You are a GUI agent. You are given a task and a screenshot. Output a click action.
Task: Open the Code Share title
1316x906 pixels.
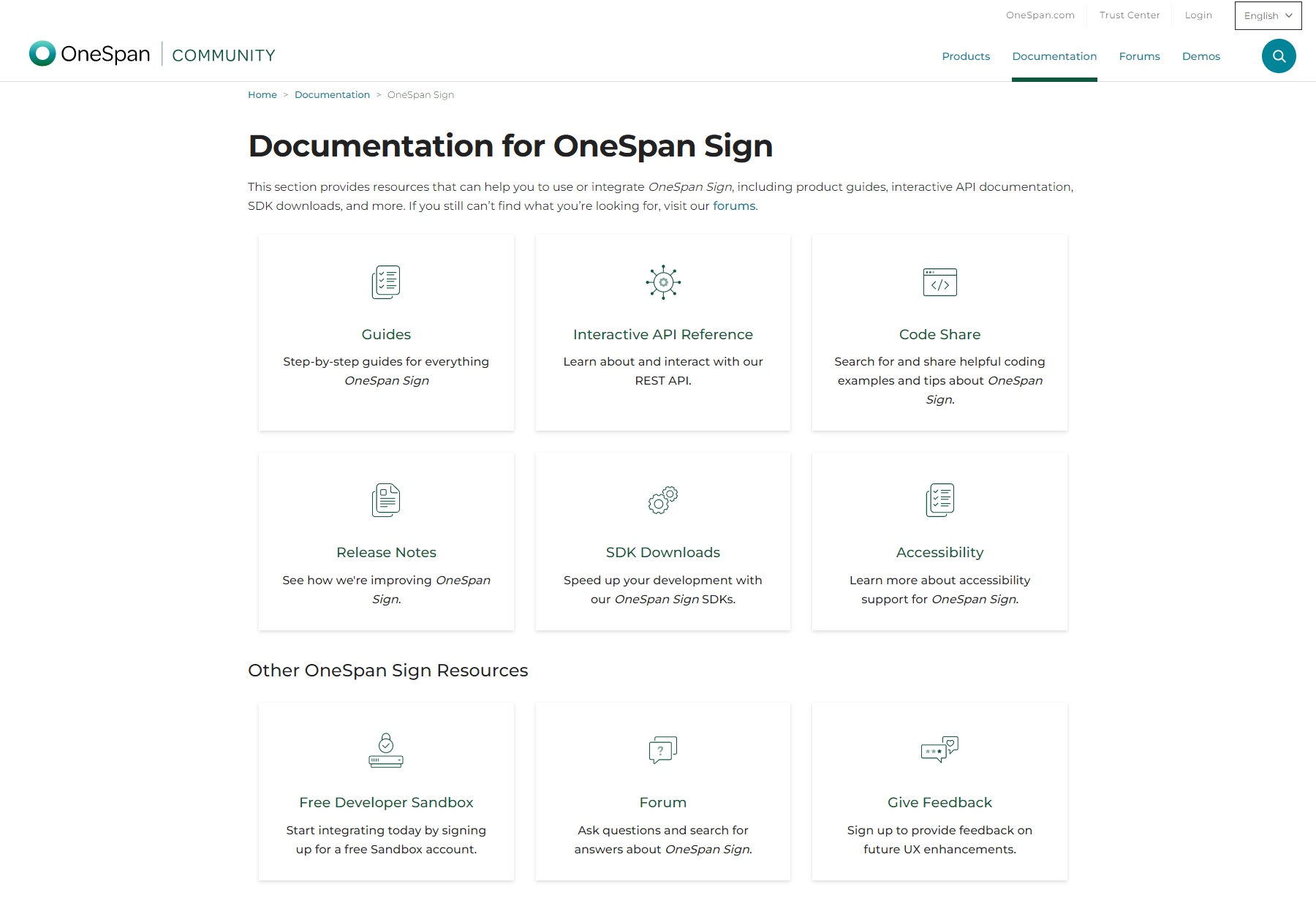coord(939,334)
